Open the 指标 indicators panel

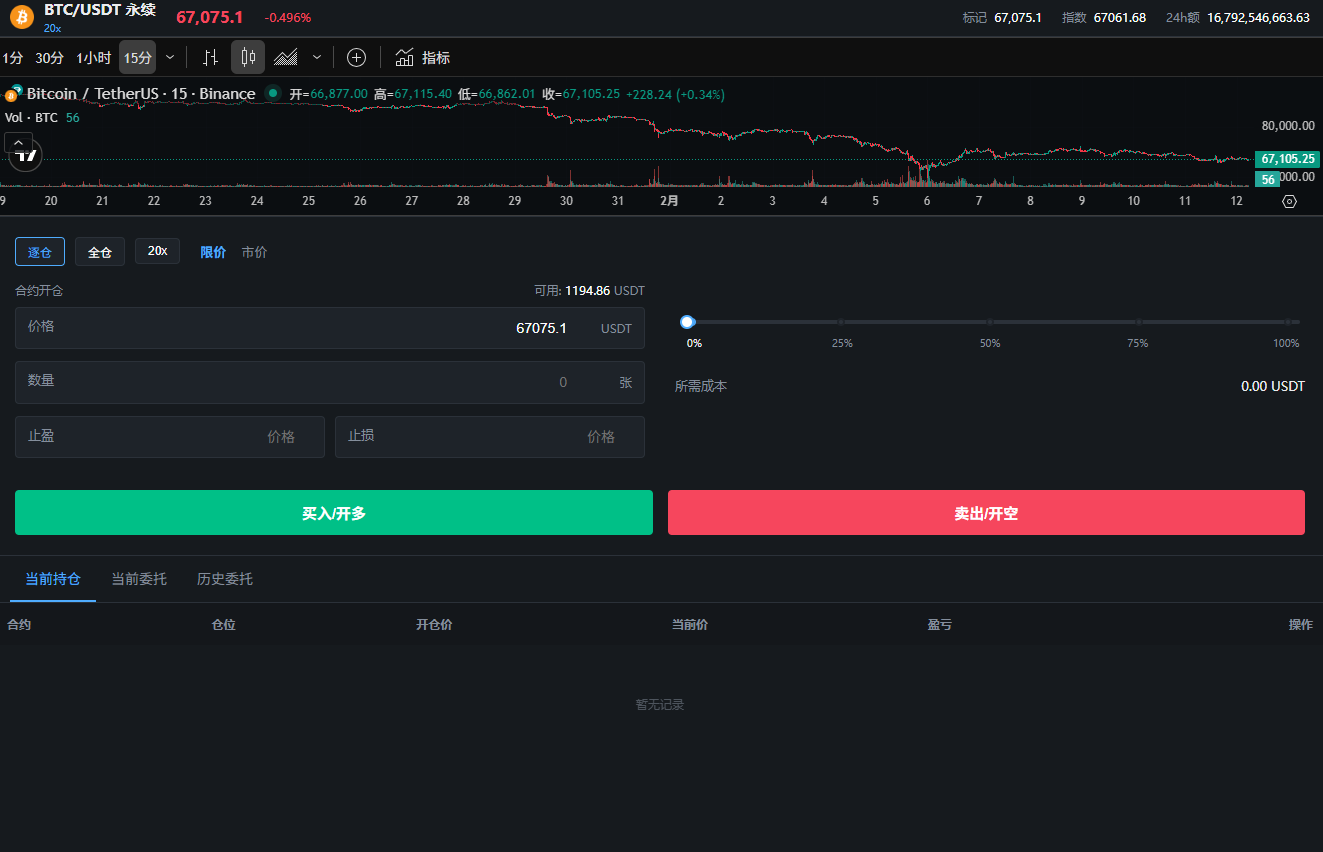[x=423, y=58]
